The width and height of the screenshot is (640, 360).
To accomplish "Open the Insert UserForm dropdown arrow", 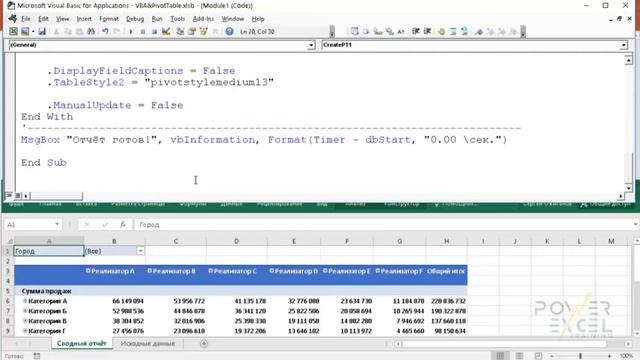I will 33,31.
